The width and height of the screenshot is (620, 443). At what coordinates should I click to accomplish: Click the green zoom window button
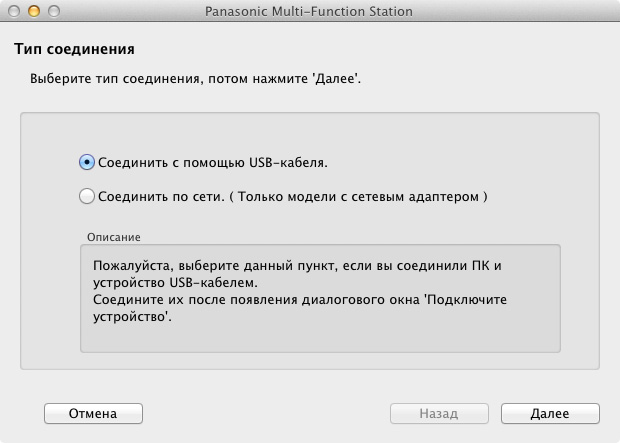click(53, 11)
